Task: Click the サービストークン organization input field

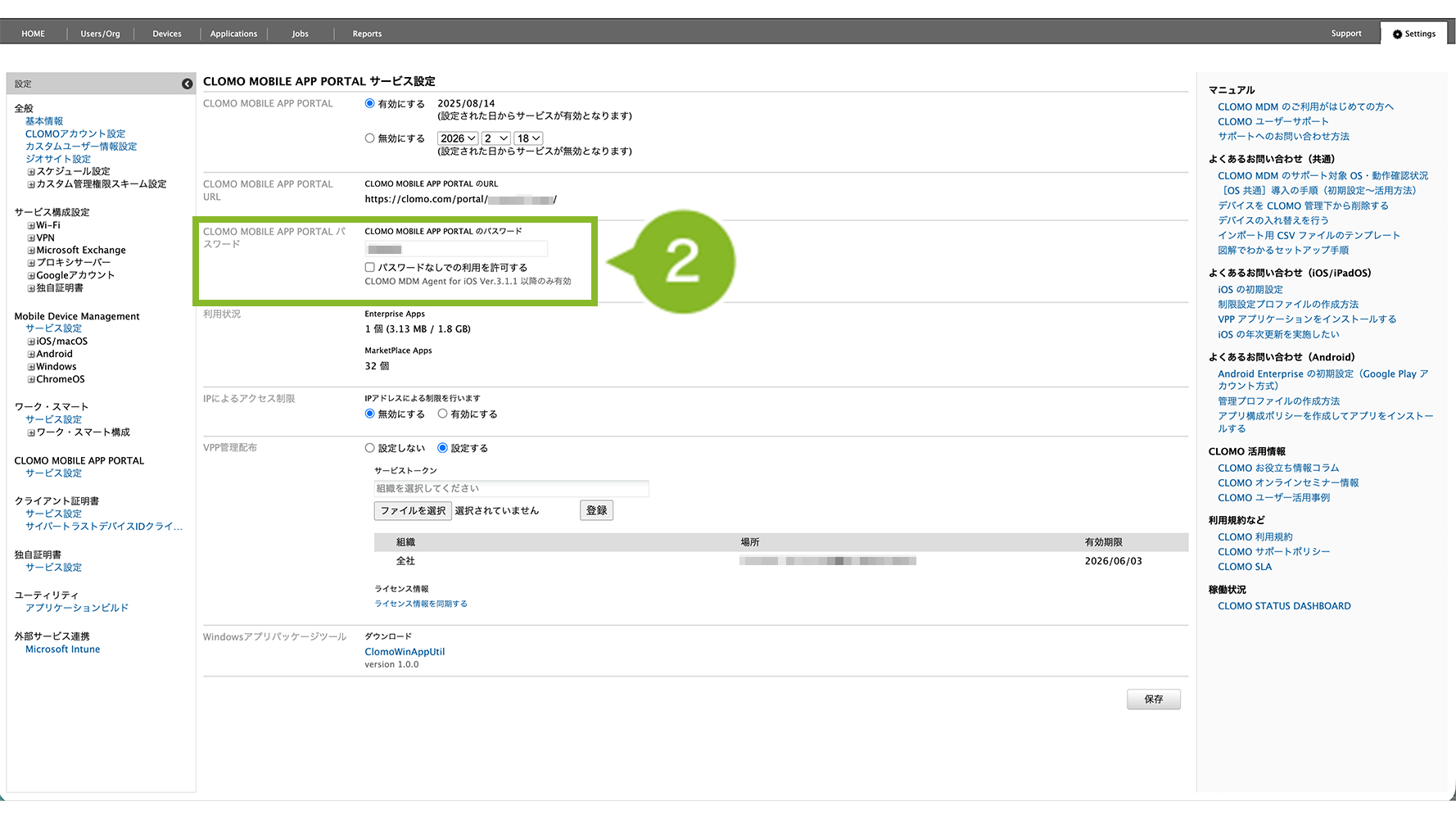Action: pyautogui.click(x=511, y=489)
